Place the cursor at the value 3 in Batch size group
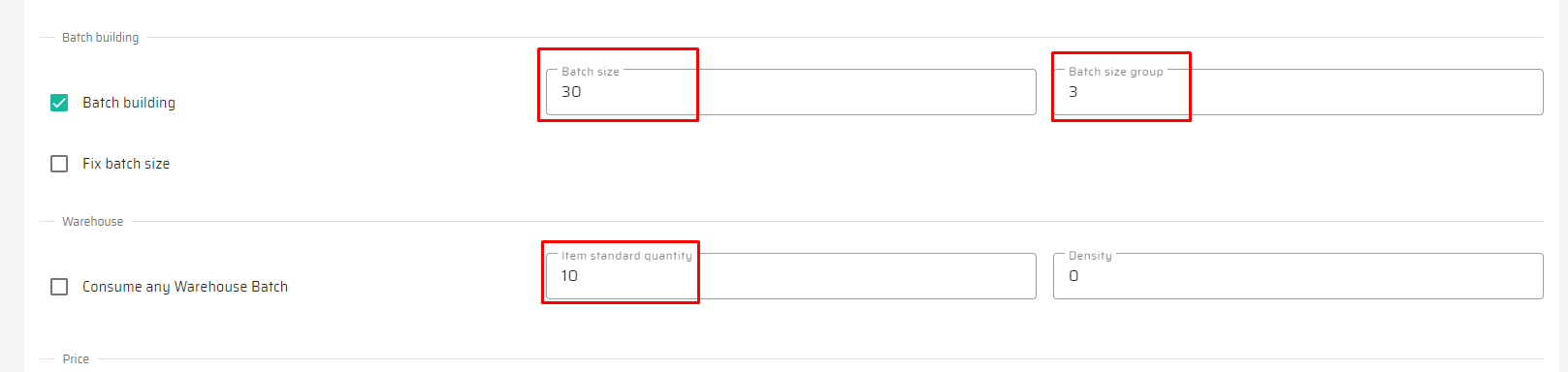This screenshot has height=372, width=1568. (1073, 92)
